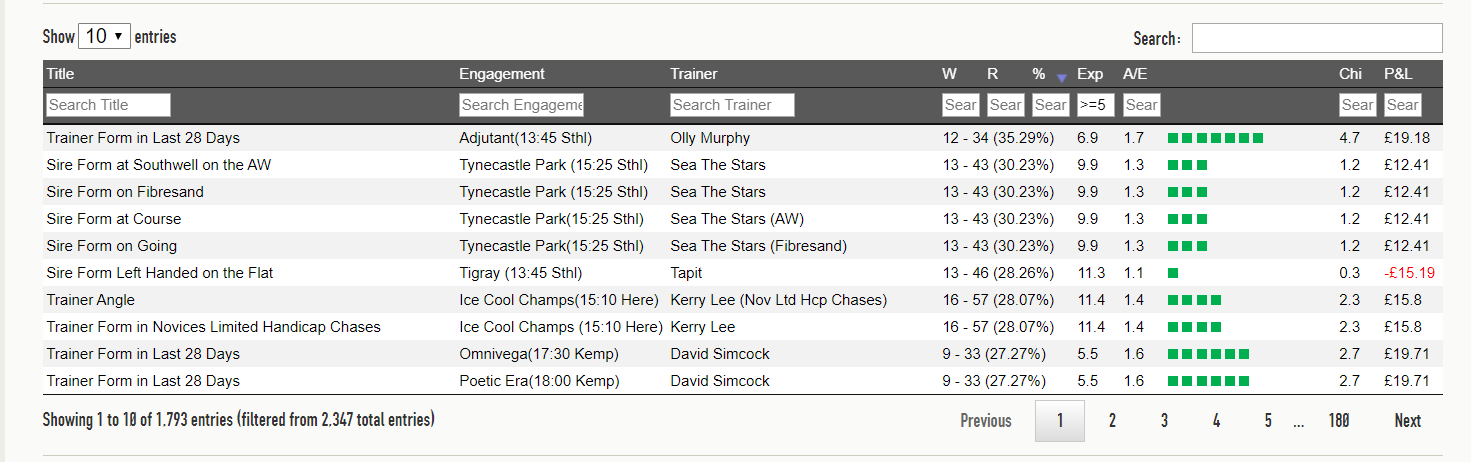Viewport: 1471px width, 462px height.
Task: Sort by the P&L column header
Action: (1398, 74)
